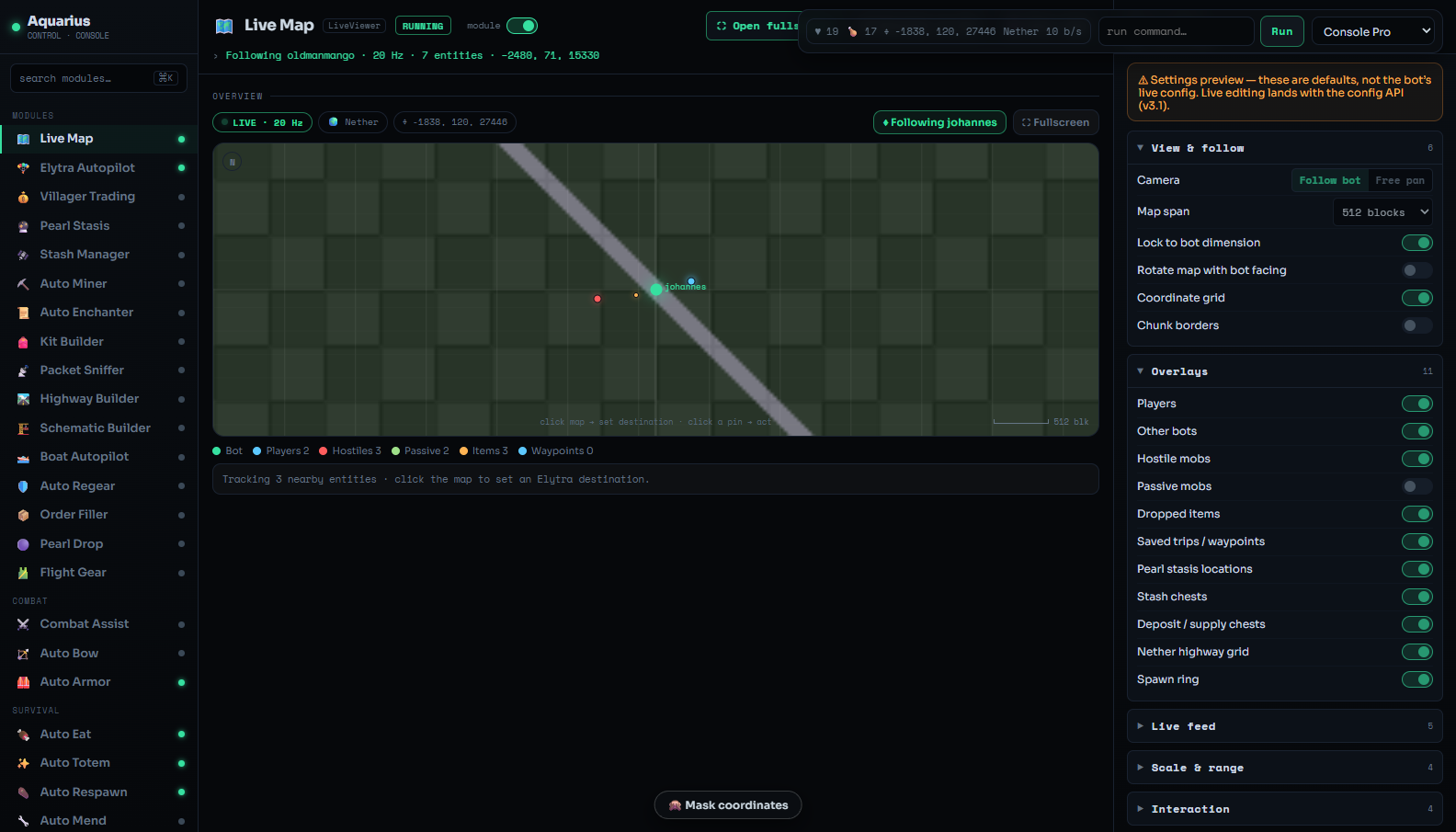Click the Auto Miner pickaxe icon
Image resolution: width=1456 pixels, height=832 pixels.
tap(23, 284)
